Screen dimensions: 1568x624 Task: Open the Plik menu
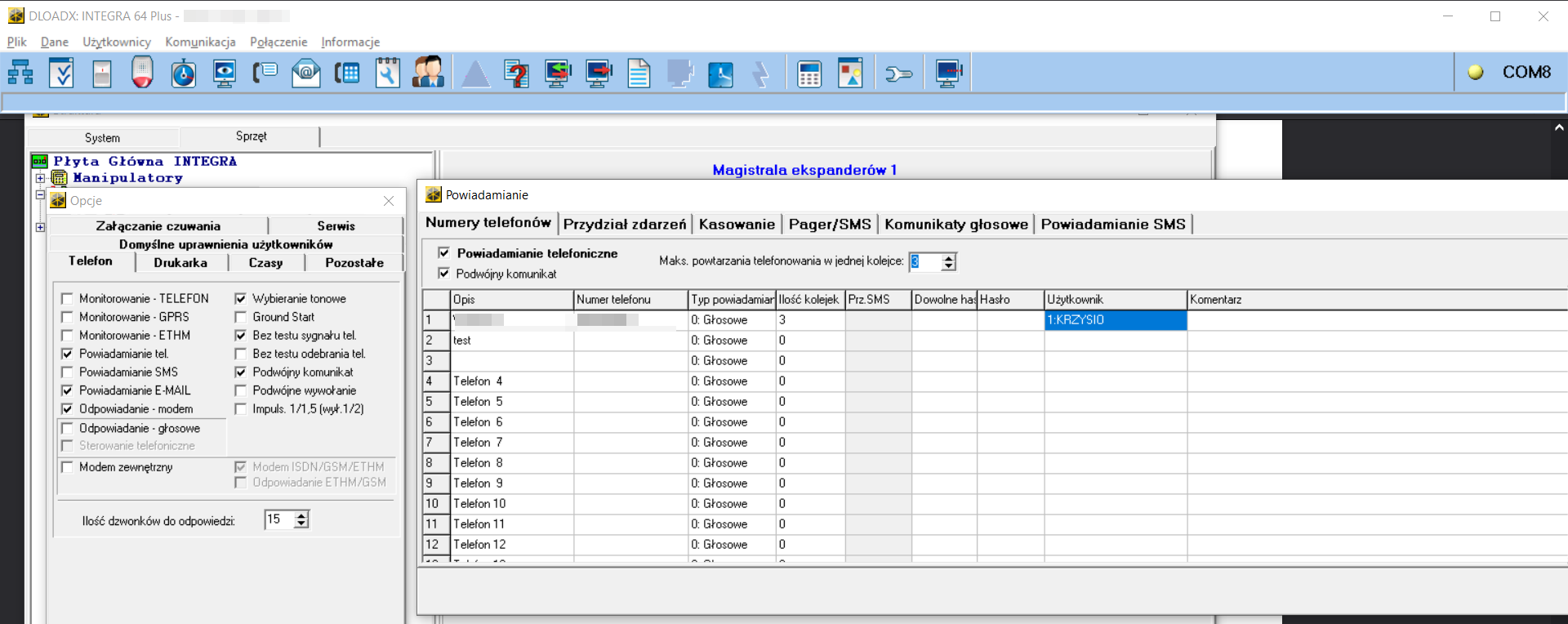[16, 42]
